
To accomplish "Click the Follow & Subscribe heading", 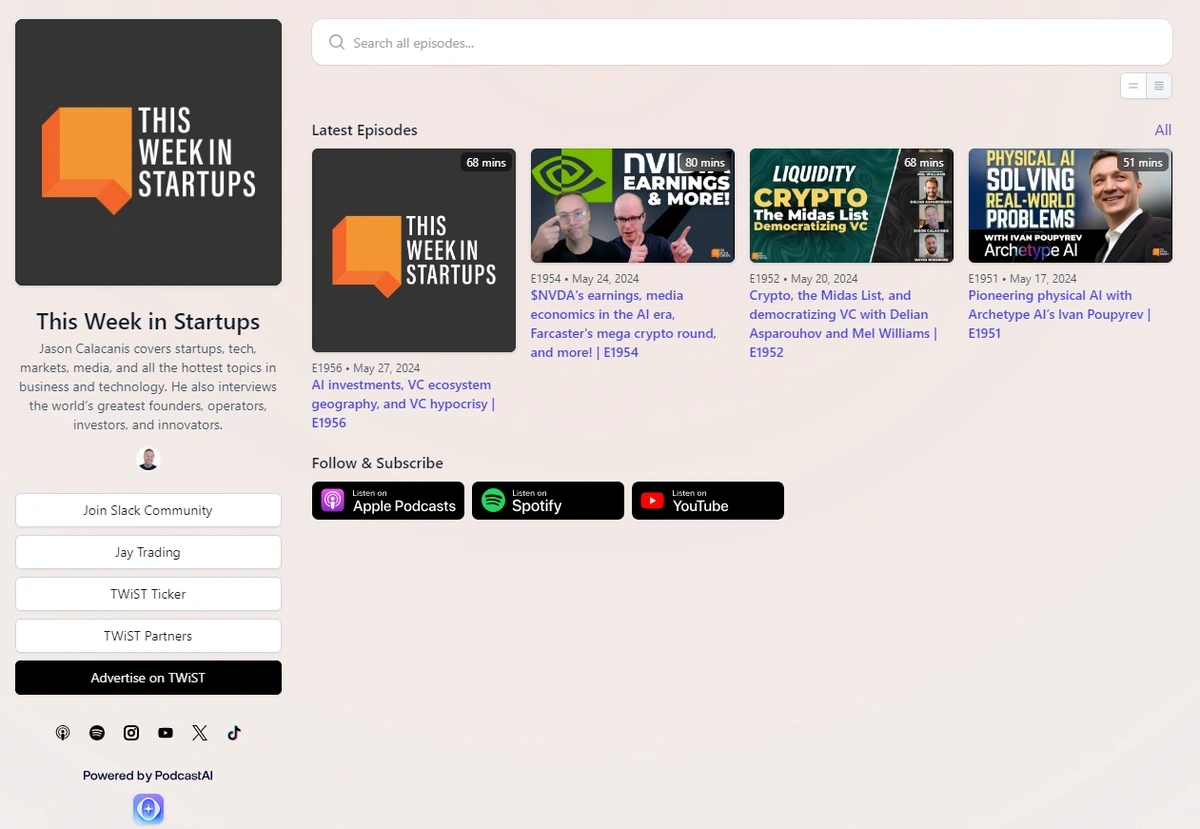I will pos(377,463).
